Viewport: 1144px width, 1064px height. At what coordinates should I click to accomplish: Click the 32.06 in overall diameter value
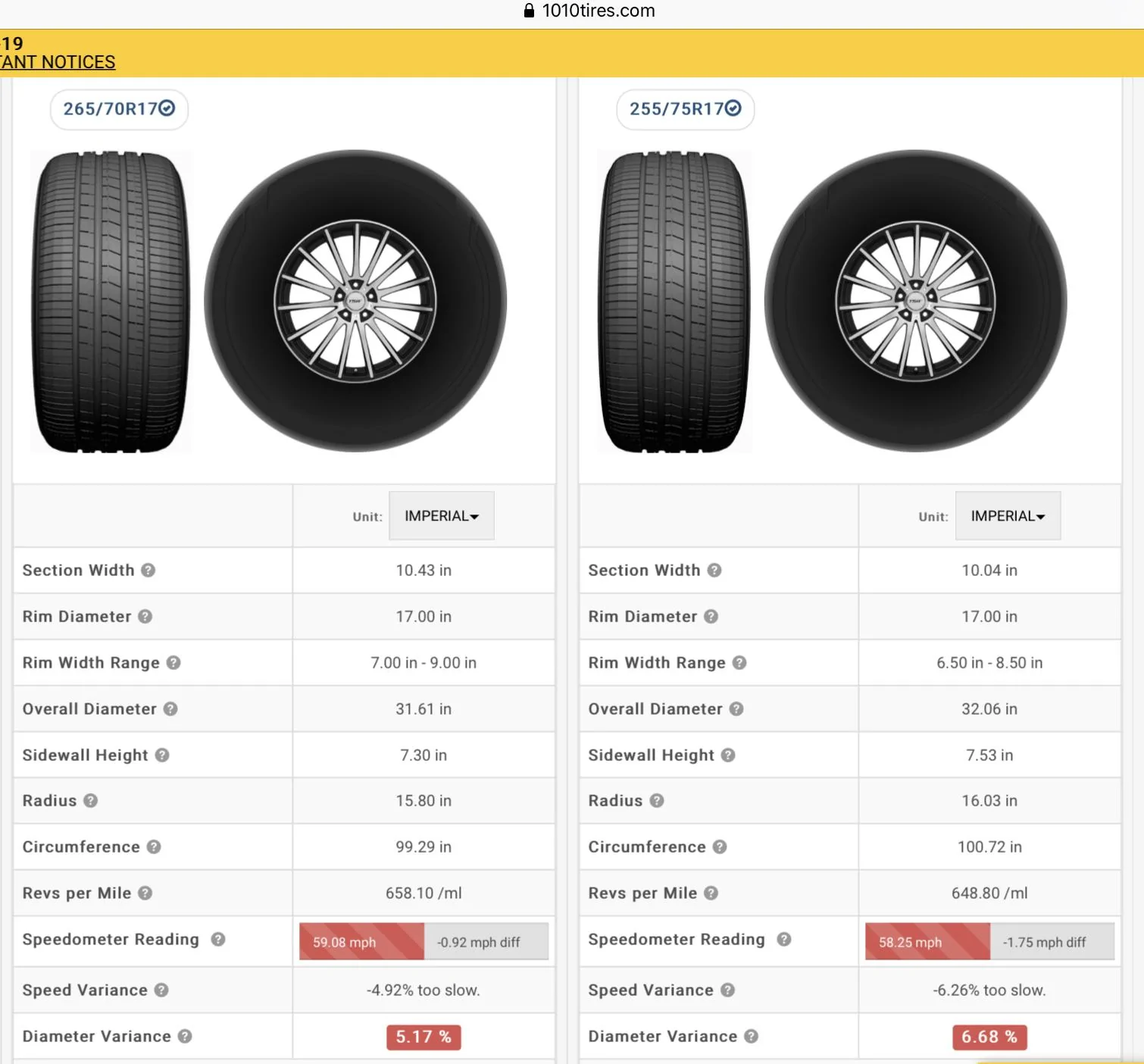(989, 709)
